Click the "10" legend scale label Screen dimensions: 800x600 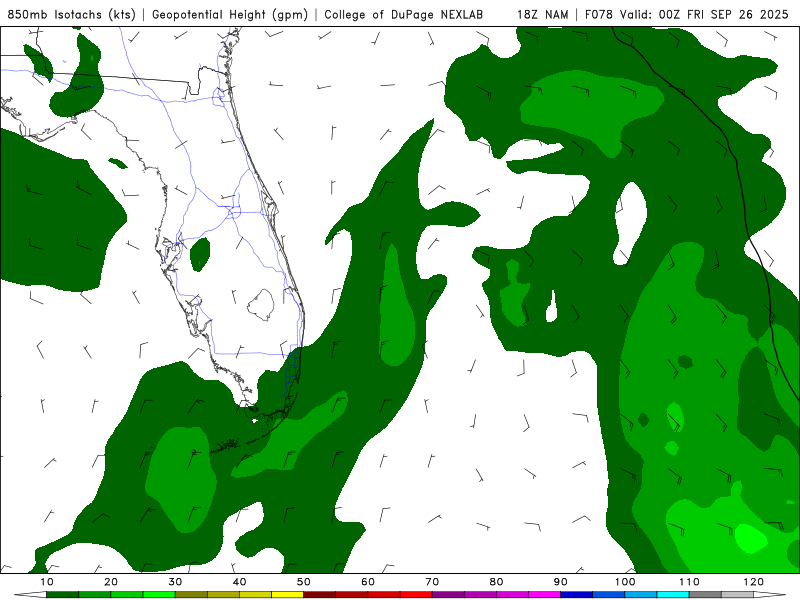point(46,582)
